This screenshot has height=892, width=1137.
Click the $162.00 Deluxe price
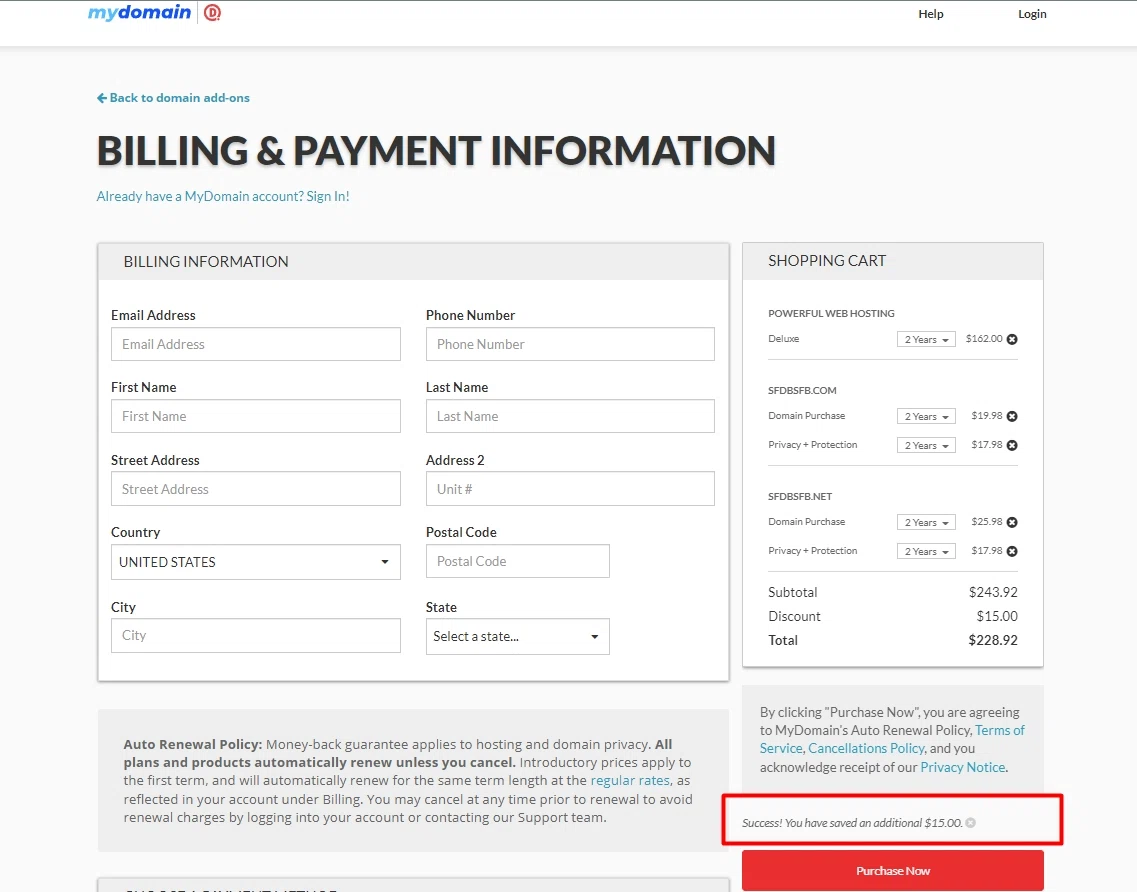coord(984,339)
